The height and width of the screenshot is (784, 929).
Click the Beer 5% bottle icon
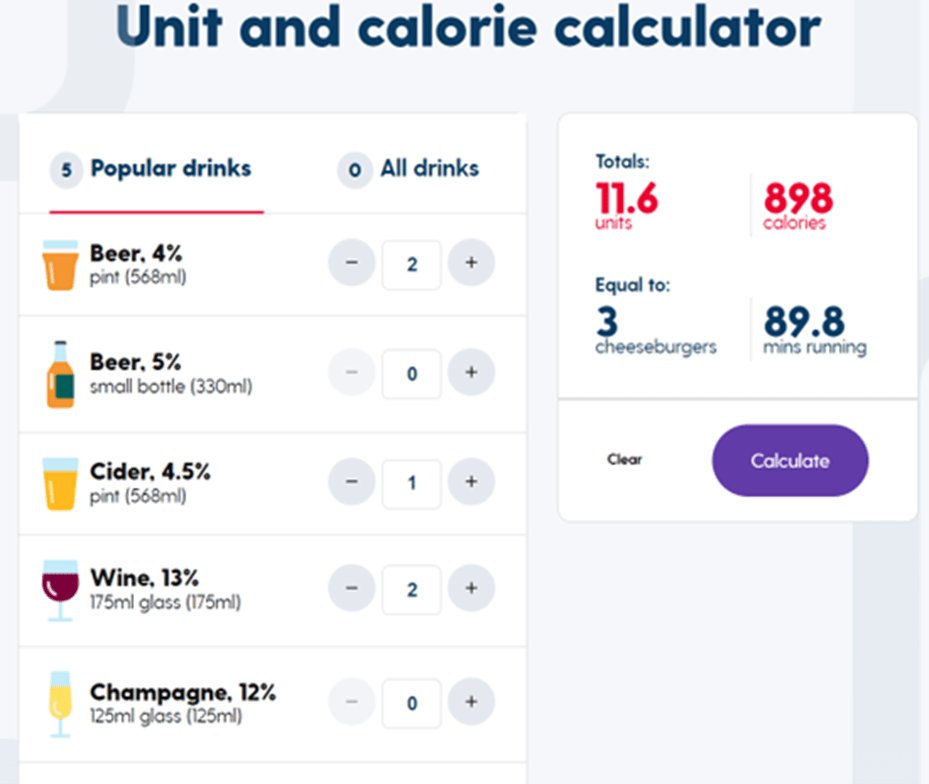pyautogui.click(x=60, y=374)
